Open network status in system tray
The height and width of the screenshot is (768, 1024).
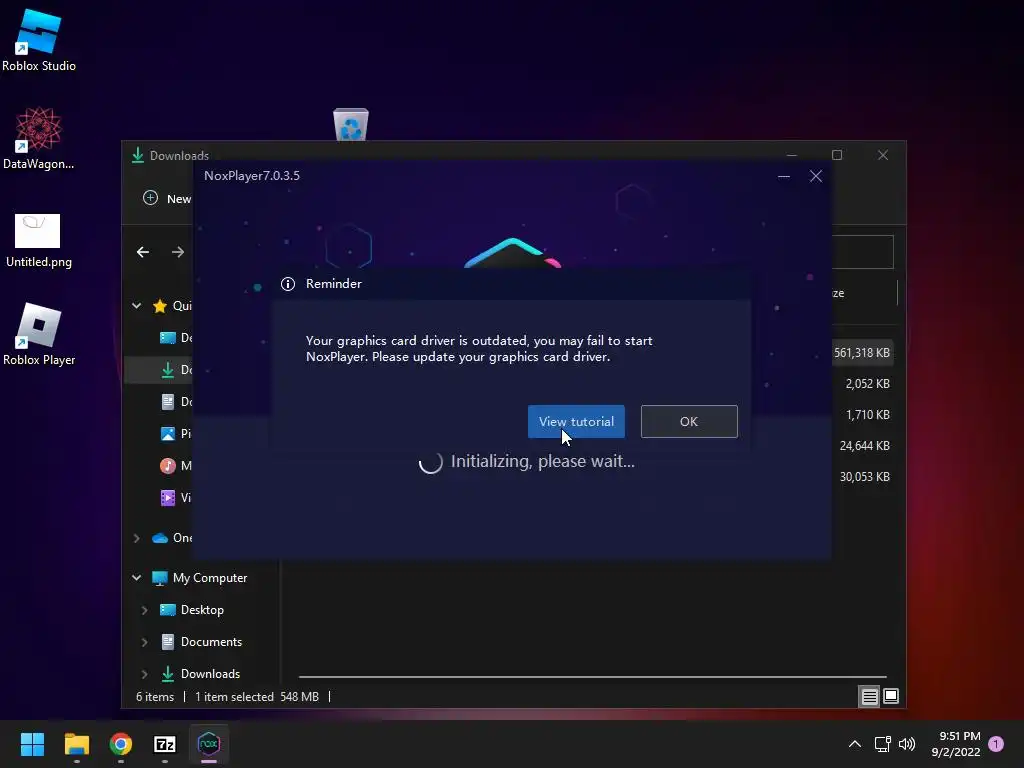pos(883,744)
